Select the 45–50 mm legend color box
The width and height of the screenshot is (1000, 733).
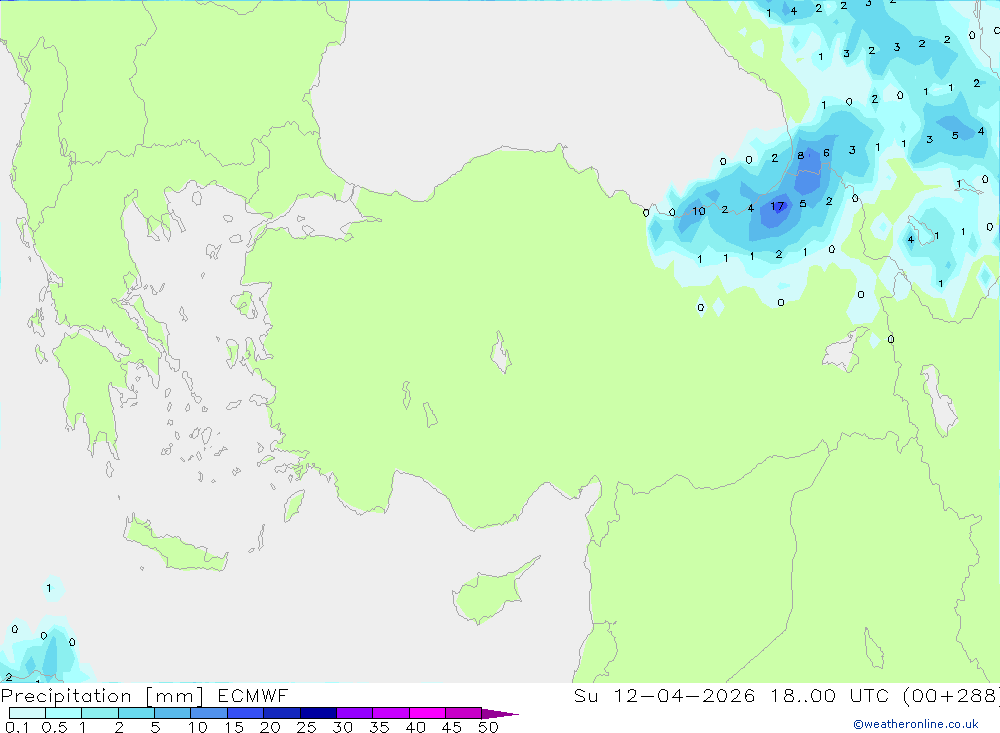[464, 713]
